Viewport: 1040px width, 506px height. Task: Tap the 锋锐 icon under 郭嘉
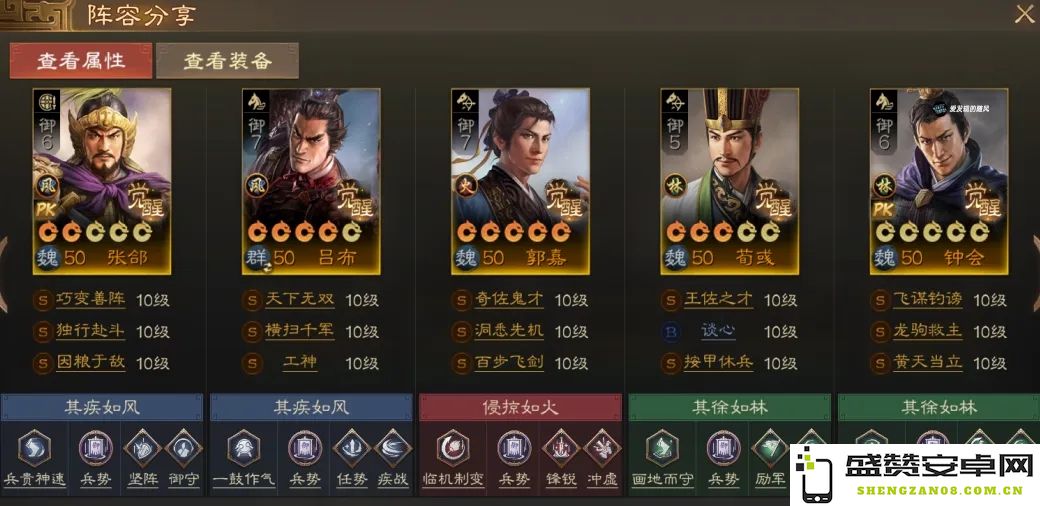pyautogui.click(x=561, y=448)
